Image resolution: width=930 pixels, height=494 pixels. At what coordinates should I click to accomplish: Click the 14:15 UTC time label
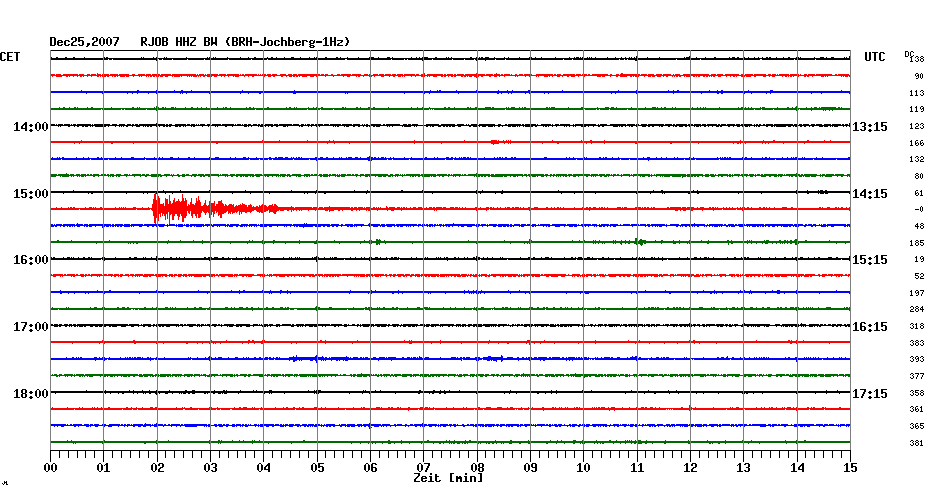[870, 194]
